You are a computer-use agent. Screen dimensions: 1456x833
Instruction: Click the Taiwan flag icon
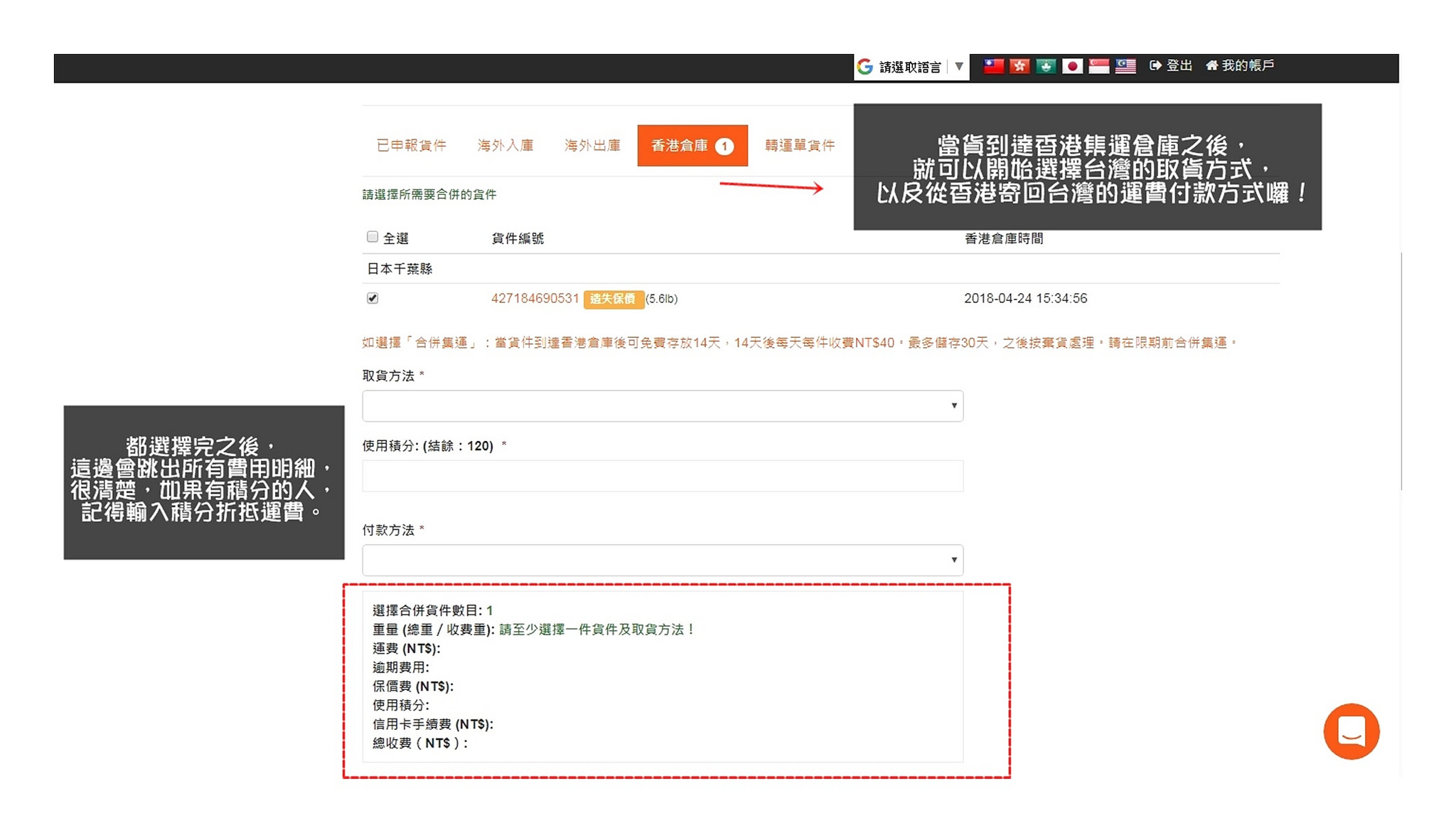993,66
